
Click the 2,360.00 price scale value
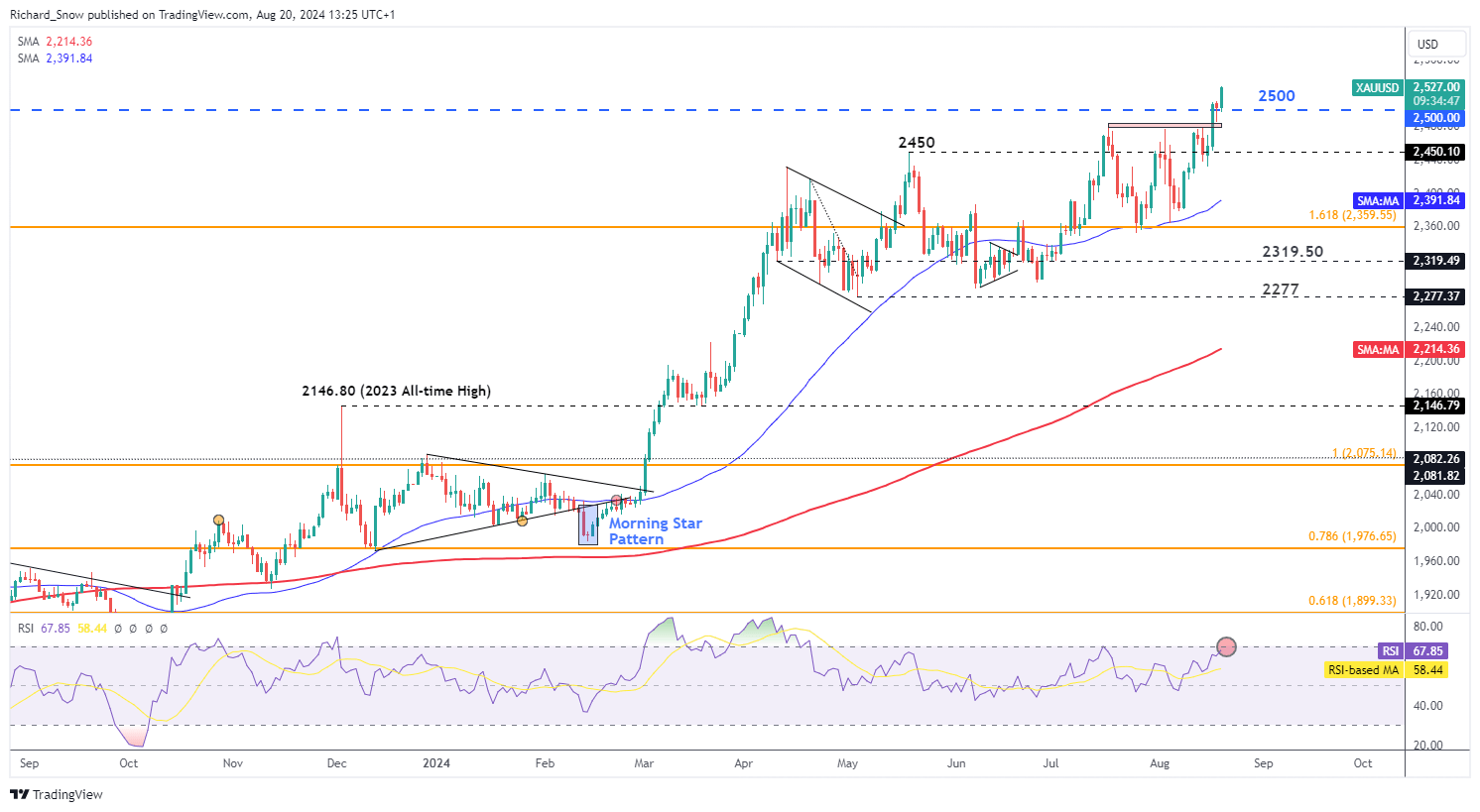1436,226
